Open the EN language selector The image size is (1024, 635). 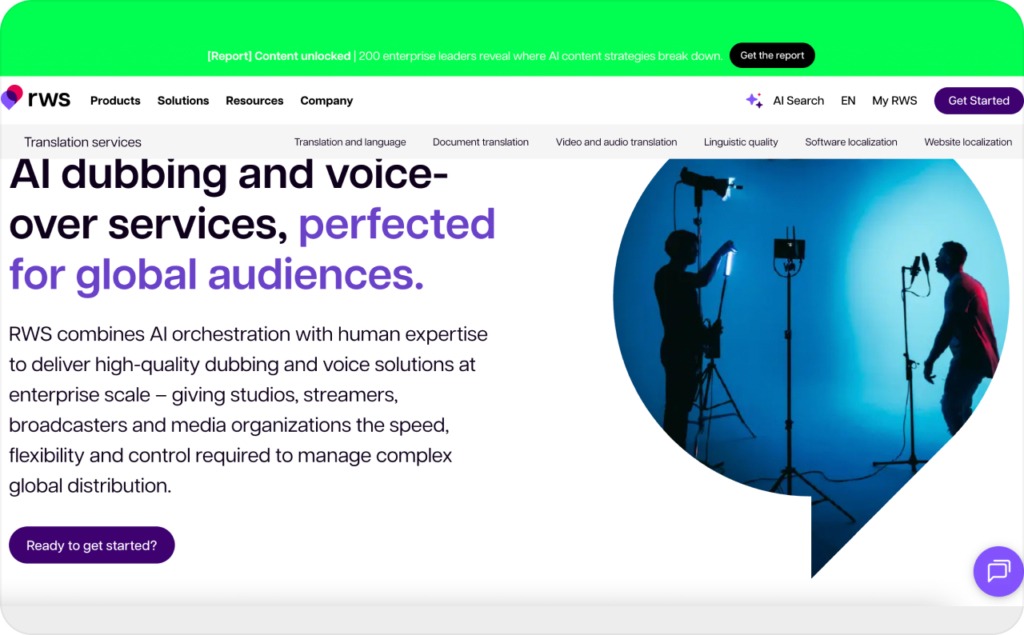(848, 101)
